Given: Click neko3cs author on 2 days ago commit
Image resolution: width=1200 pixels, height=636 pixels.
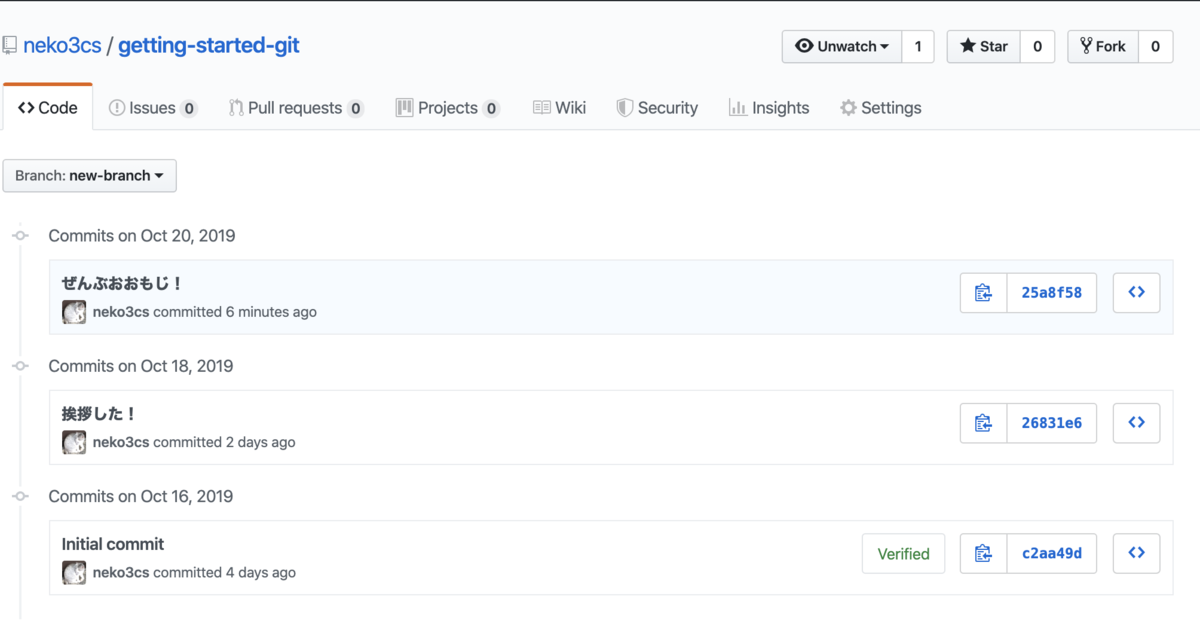Looking at the screenshot, I should coord(121,442).
